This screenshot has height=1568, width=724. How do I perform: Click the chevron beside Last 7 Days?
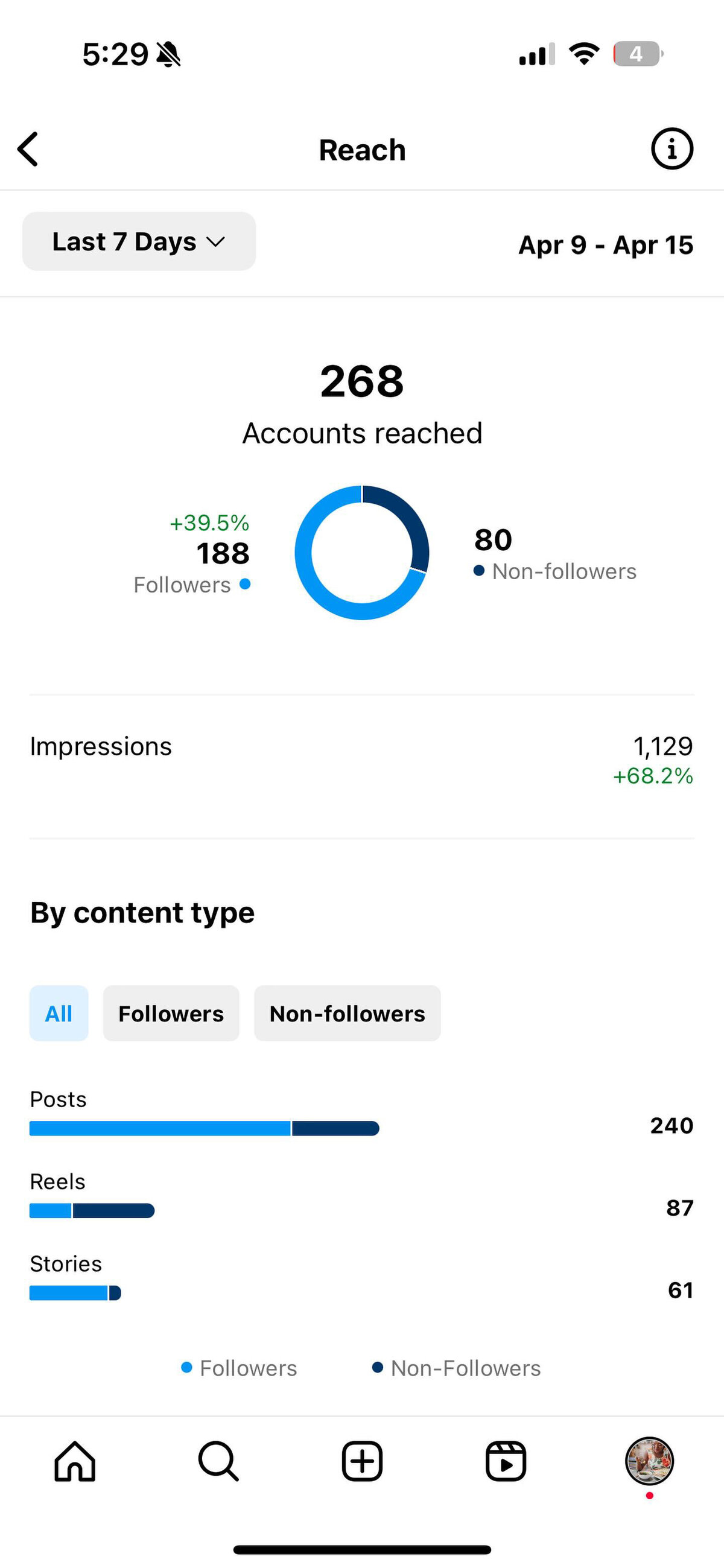click(x=215, y=243)
